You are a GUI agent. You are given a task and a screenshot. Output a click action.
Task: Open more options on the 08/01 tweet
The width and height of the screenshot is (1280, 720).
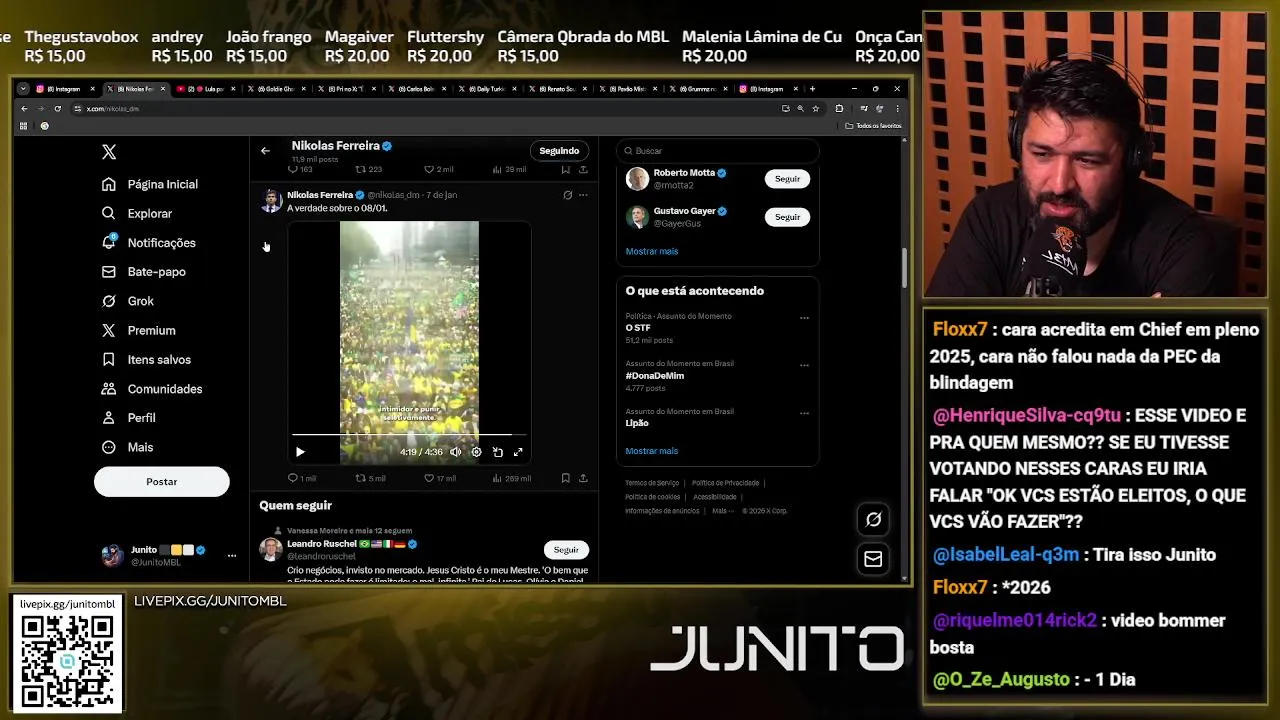[x=583, y=195]
